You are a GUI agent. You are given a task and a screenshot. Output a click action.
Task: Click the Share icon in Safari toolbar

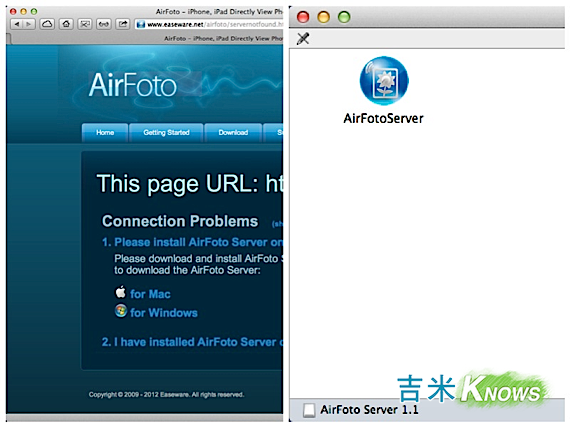pyautogui.click(x=123, y=24)
